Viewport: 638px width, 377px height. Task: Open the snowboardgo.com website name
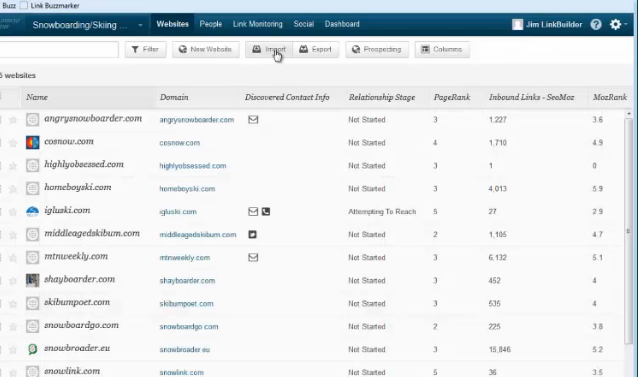81,325
